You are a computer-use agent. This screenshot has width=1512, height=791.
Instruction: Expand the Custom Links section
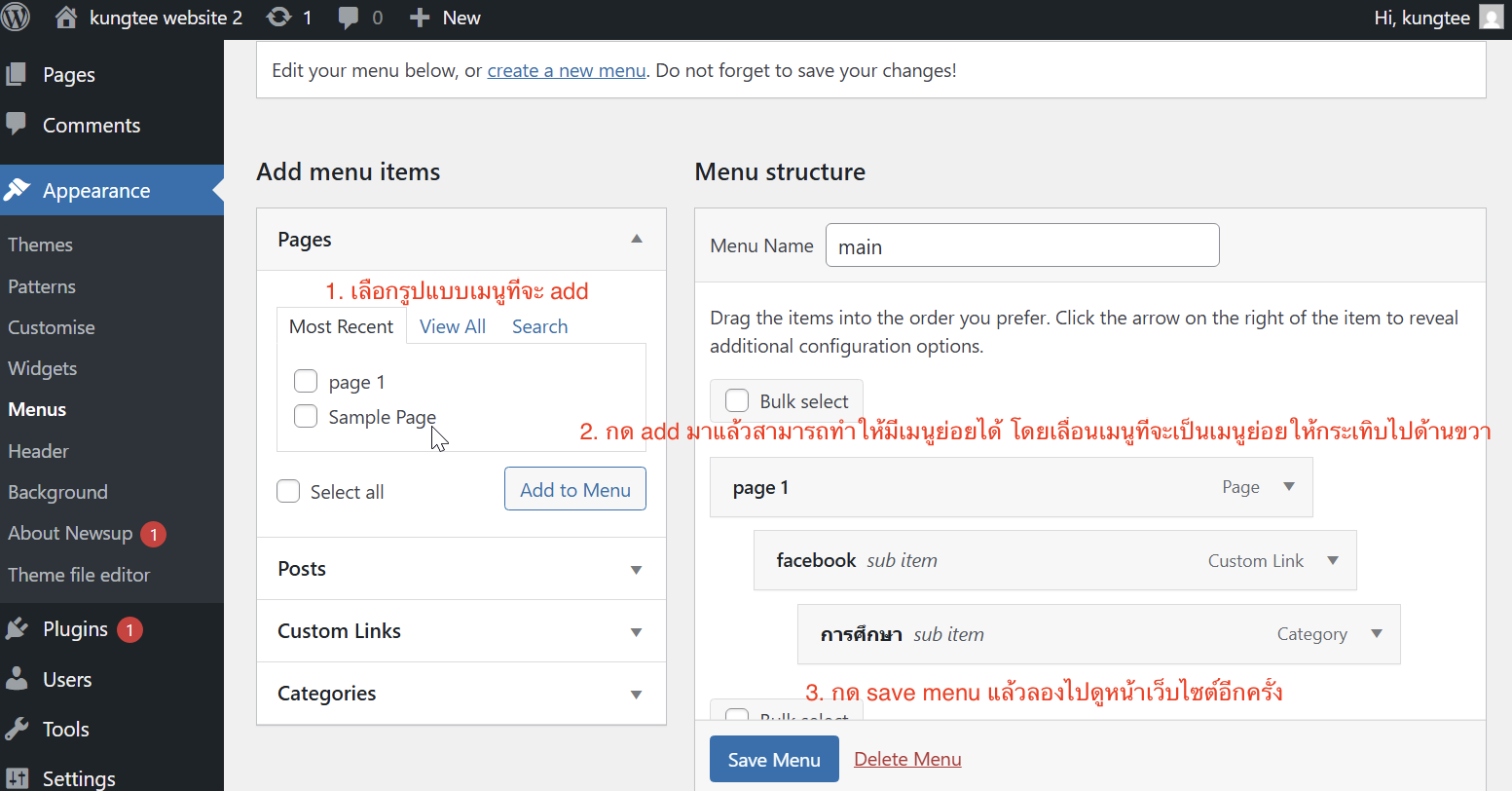636,632
